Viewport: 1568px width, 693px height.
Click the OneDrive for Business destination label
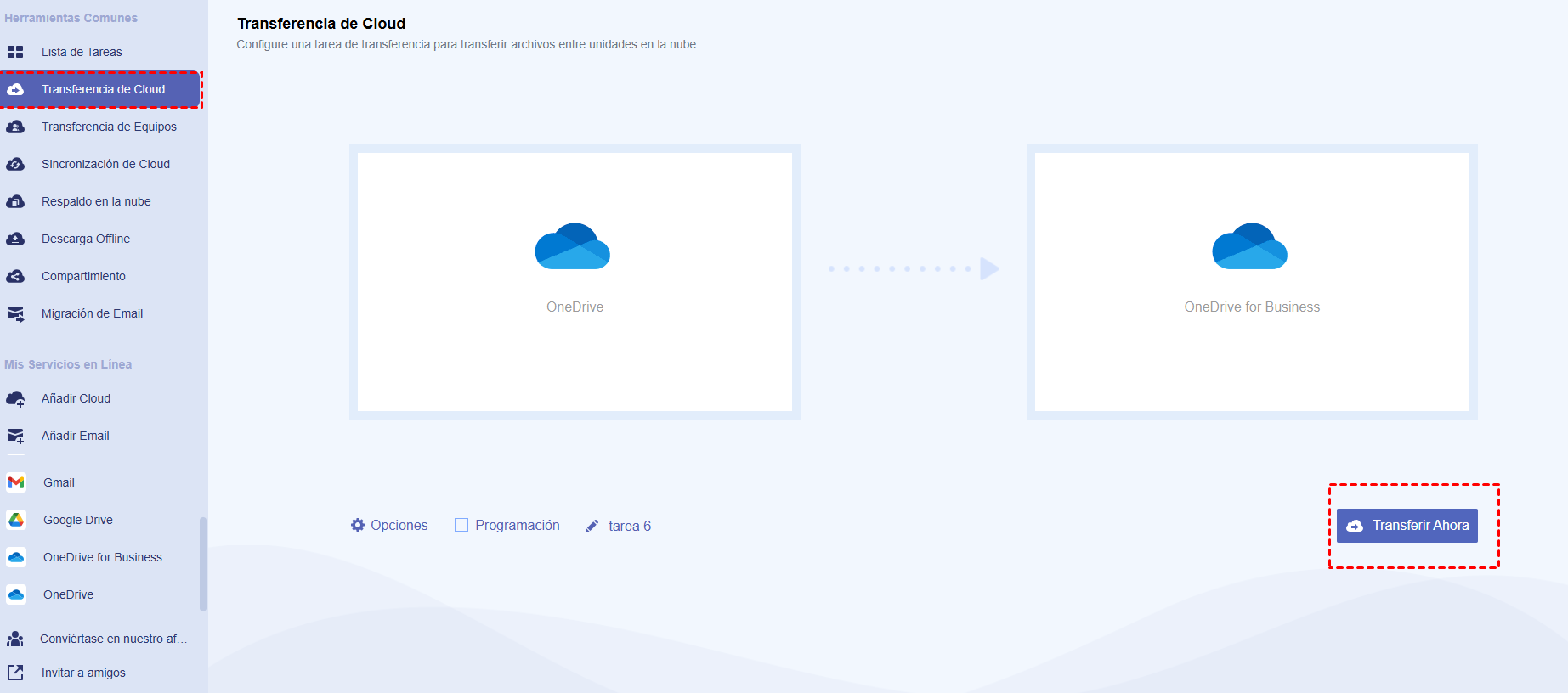pos(1252,307)
